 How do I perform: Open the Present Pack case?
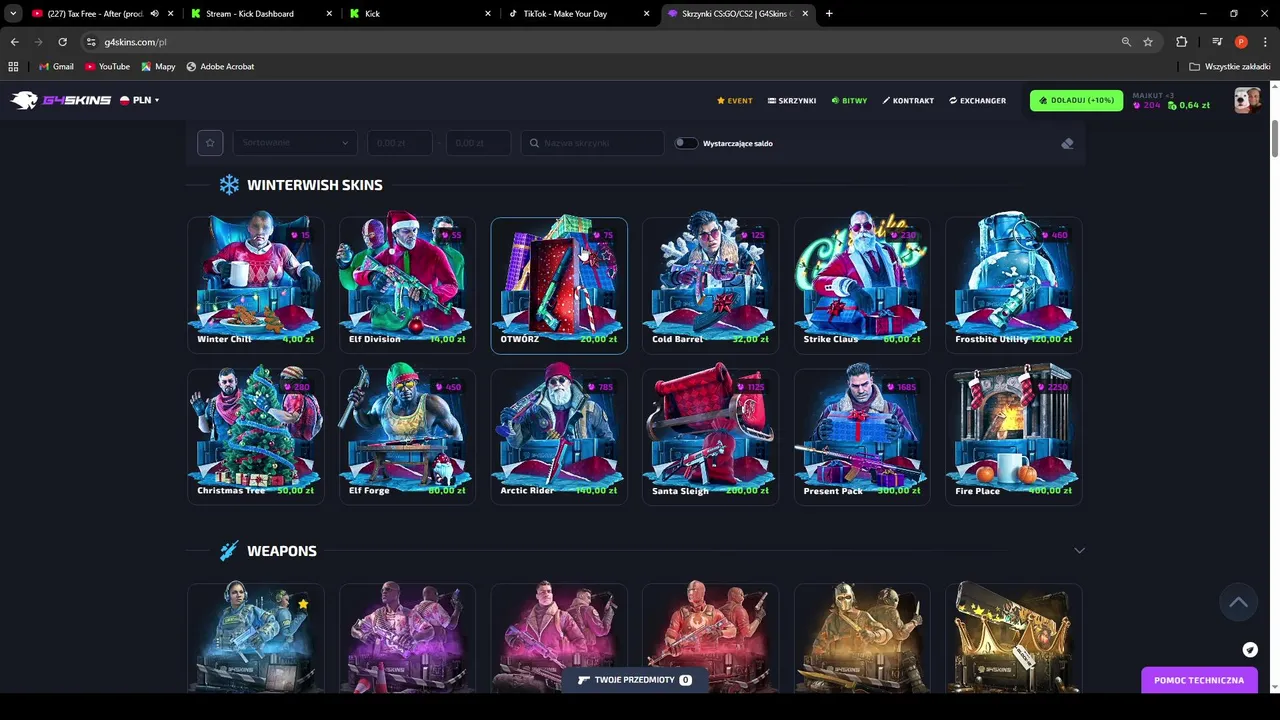coord(862,436)
